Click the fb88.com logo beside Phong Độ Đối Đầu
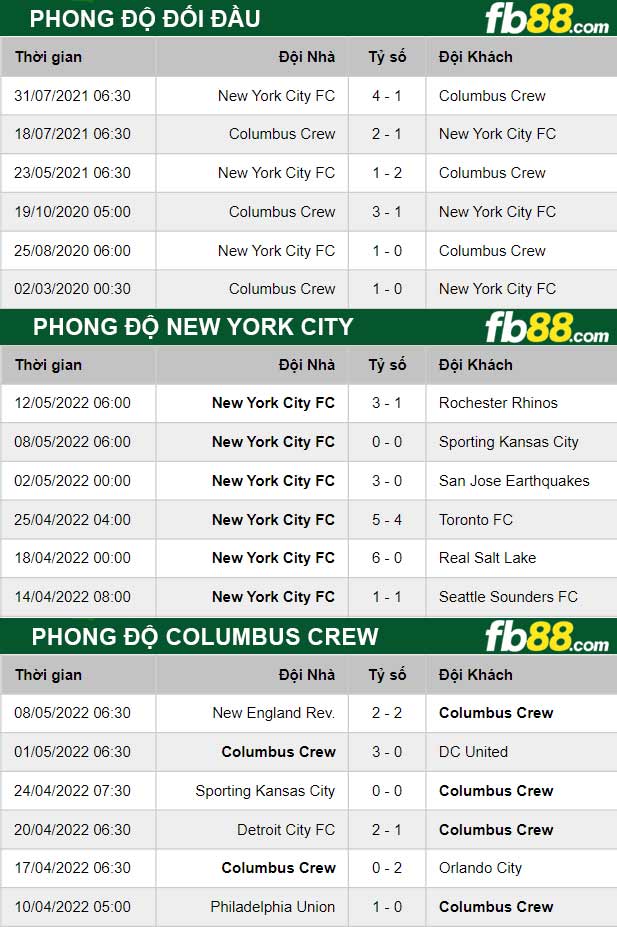Screen dimensions: 617x927 [546, 19]
